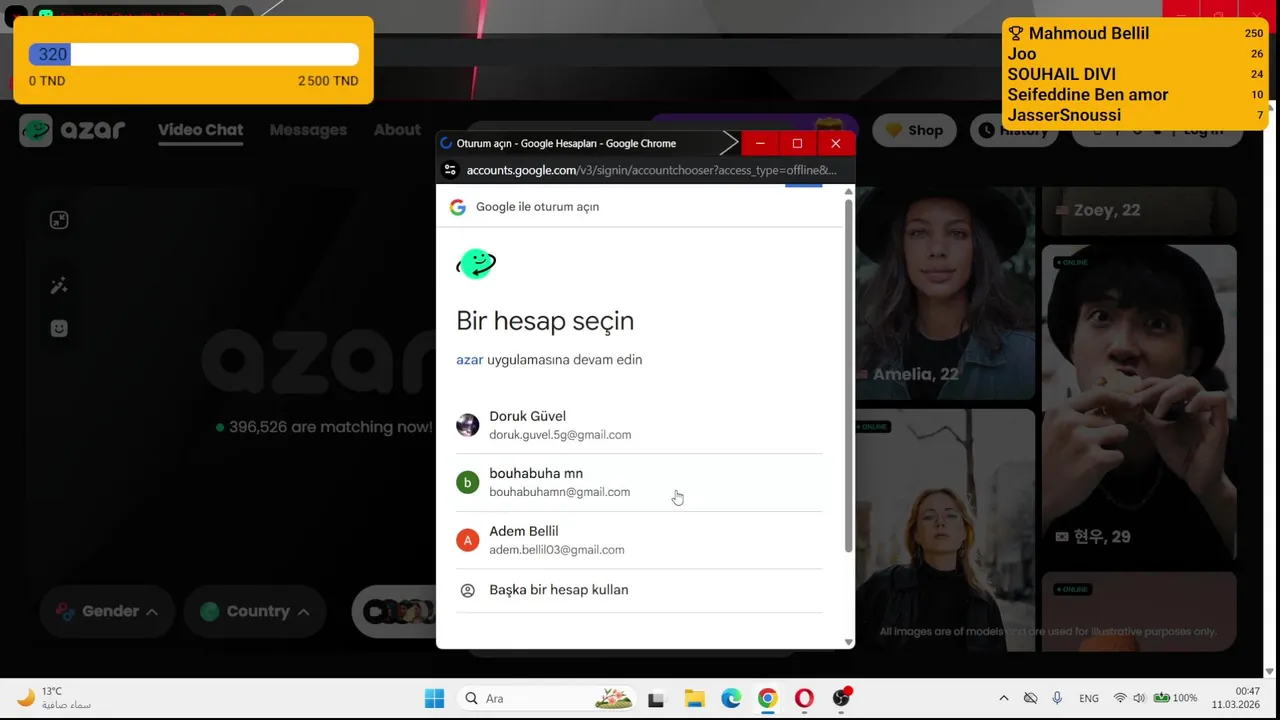Choose the Adem Bellil account
Image resolution: width=1280 pixels, height=720 pixels.
(x=639, y=541)
